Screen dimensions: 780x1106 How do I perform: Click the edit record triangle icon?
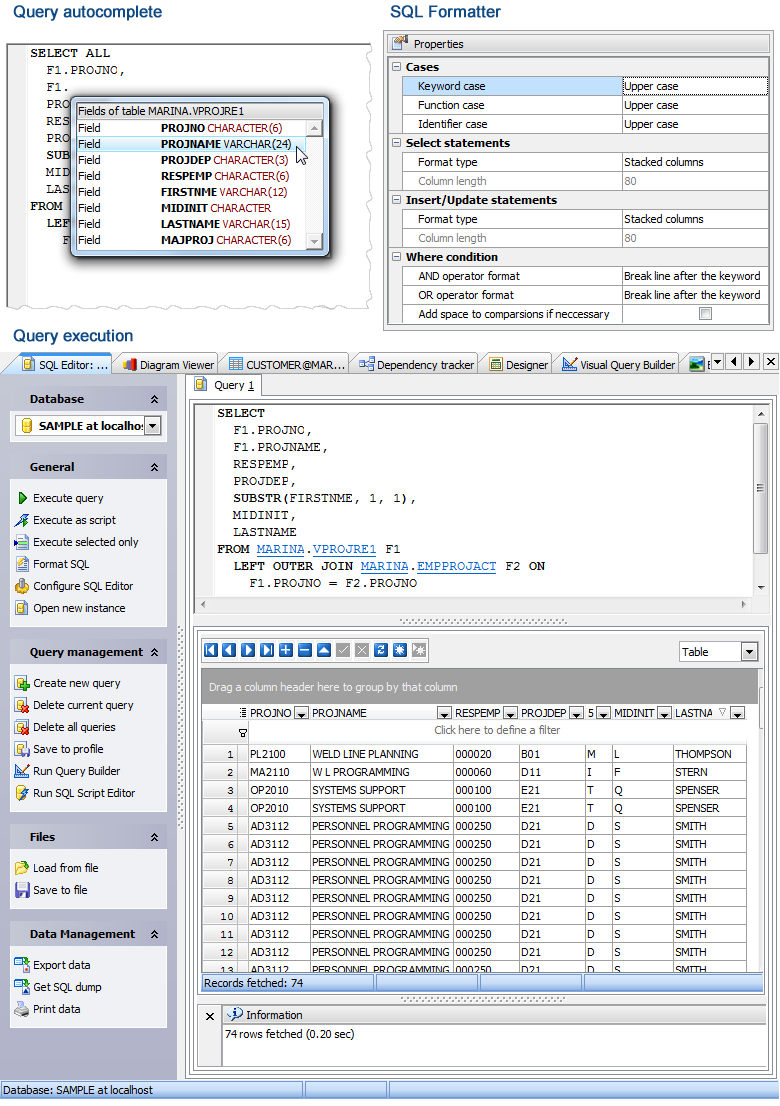[324, 650]
